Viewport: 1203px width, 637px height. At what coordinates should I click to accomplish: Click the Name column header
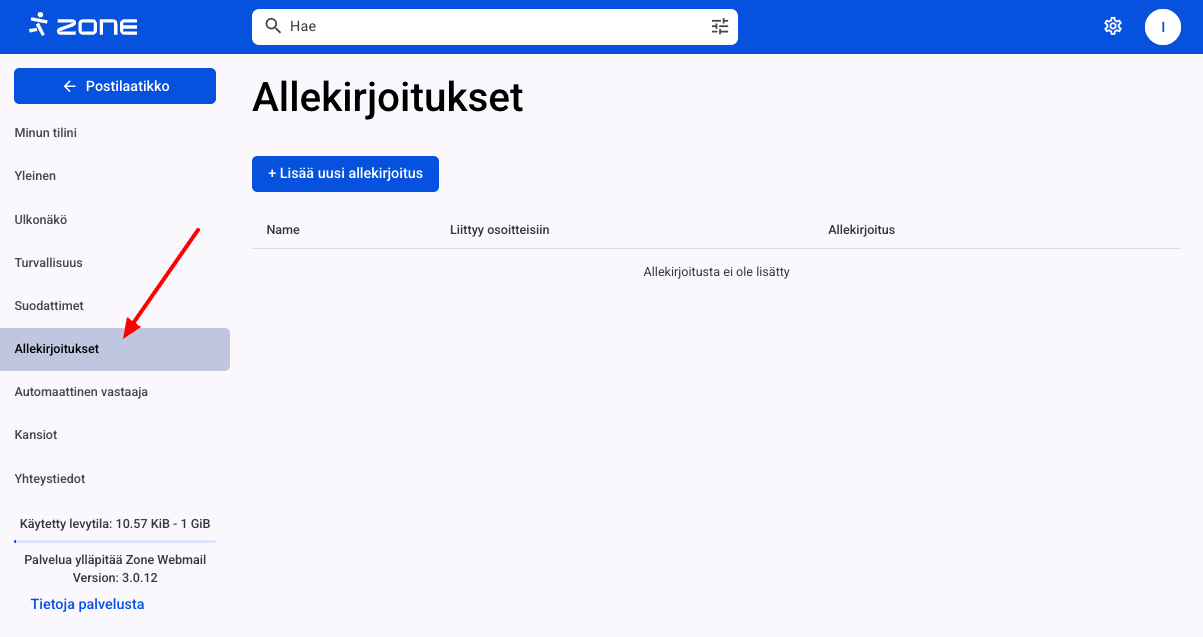[283, 230]
